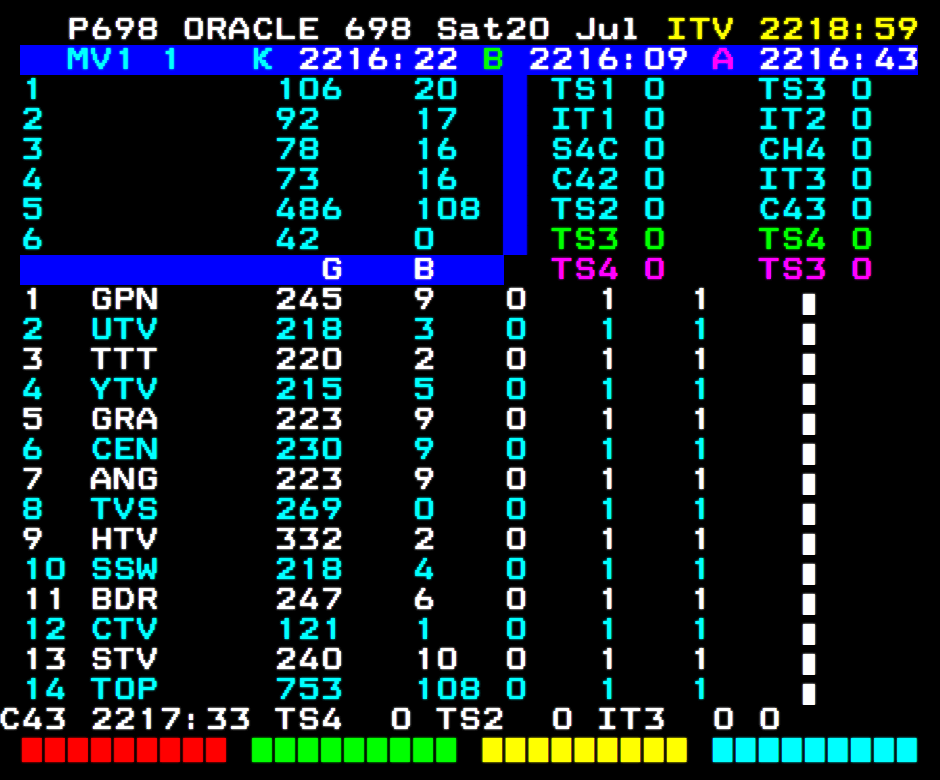Click the G column header

(x=332, y=269)
